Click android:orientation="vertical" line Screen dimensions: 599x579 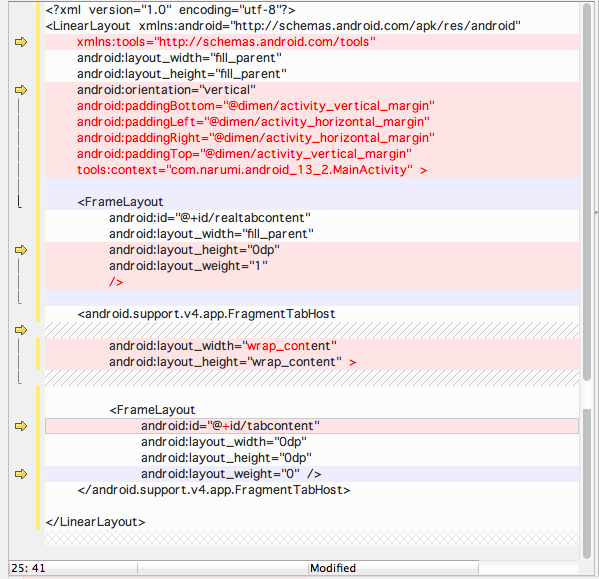pyautogui.click(x=166, y=90)
